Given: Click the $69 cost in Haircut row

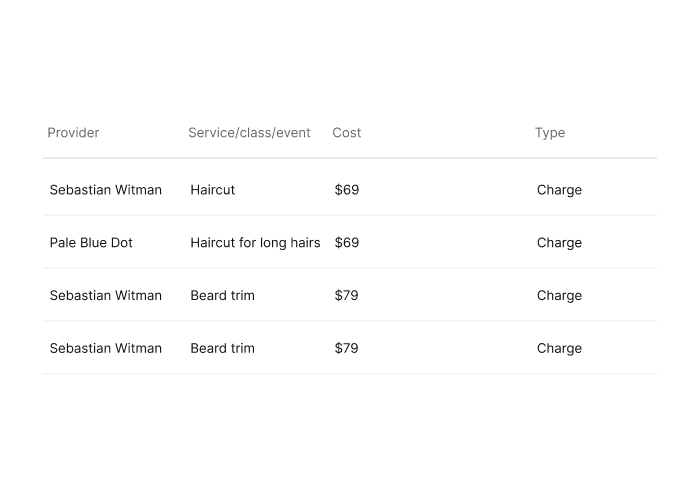Looking at the screenshot, I should (347, 190).
